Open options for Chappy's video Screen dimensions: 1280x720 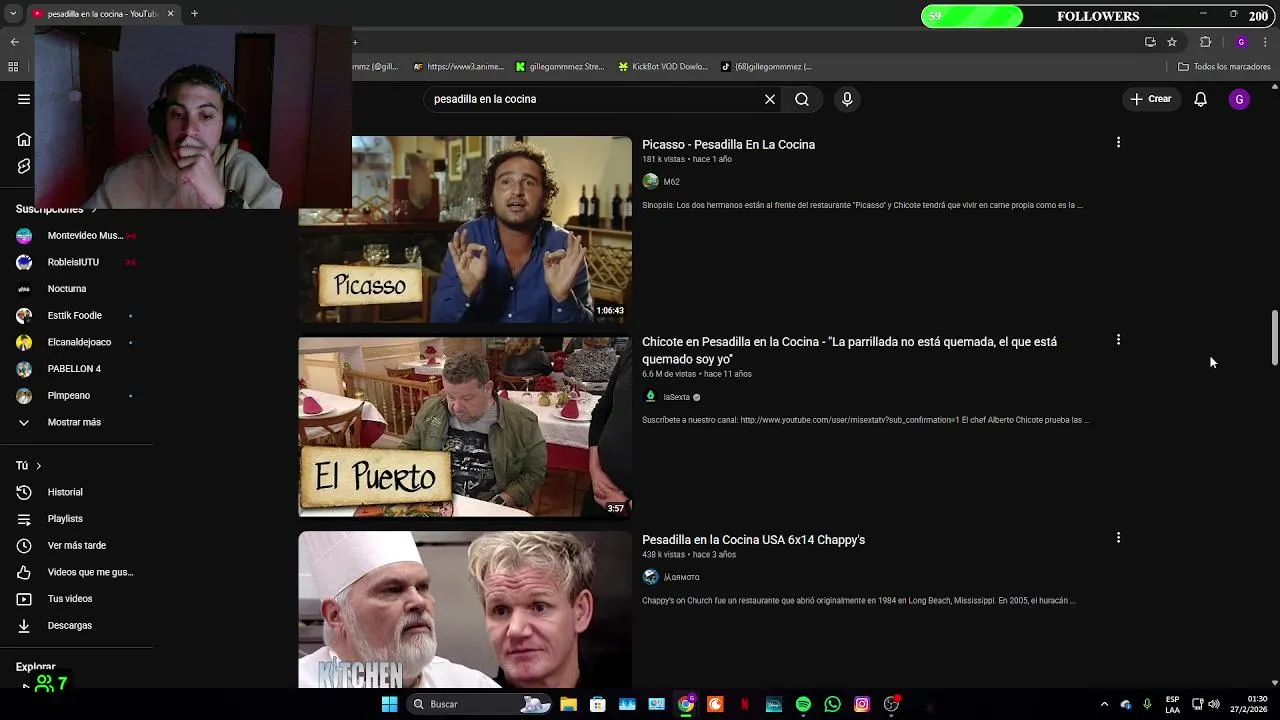click(1118, 538)
